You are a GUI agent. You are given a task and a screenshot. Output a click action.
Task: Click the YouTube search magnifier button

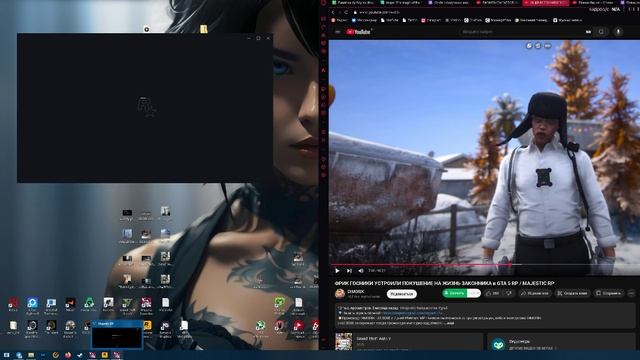601,31
